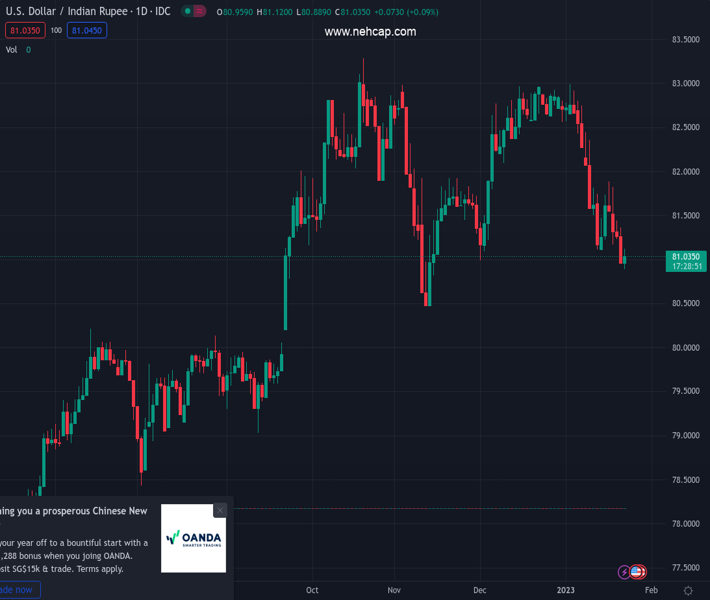Close the OANDA advertisement popup
The image size is (710, 600).
point(220,510)
